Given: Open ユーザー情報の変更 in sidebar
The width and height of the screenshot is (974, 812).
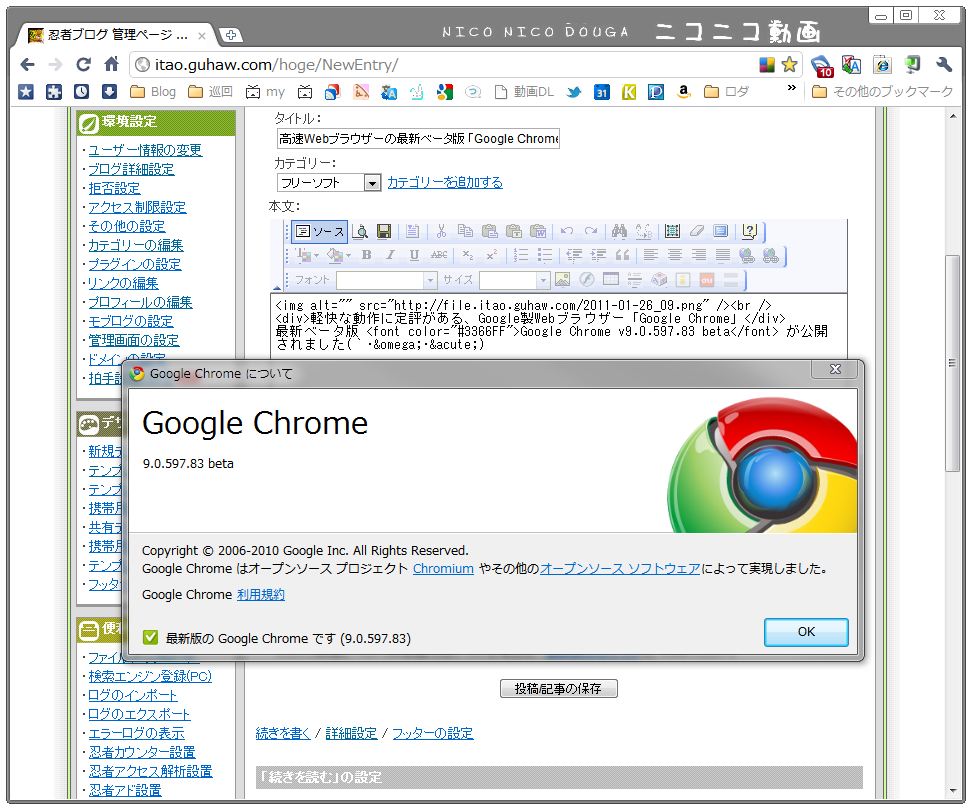Looking at the screenshot, I should point(145,150).
